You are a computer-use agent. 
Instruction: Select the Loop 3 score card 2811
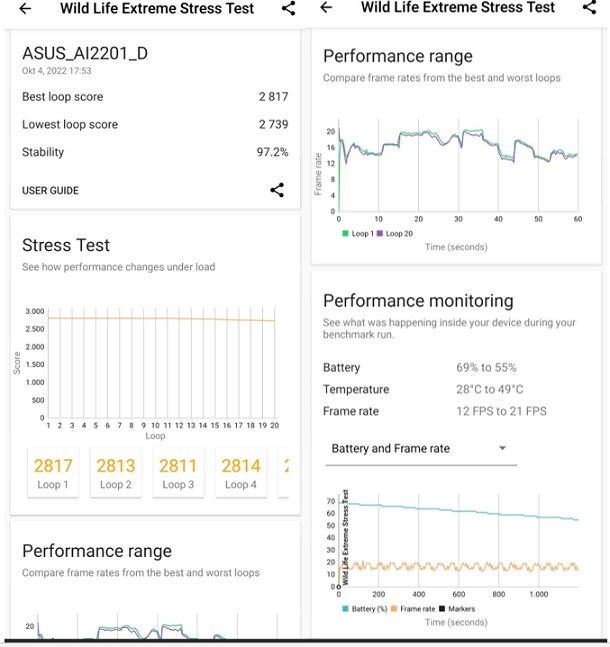pyautogui.click(x=178, y=473)
